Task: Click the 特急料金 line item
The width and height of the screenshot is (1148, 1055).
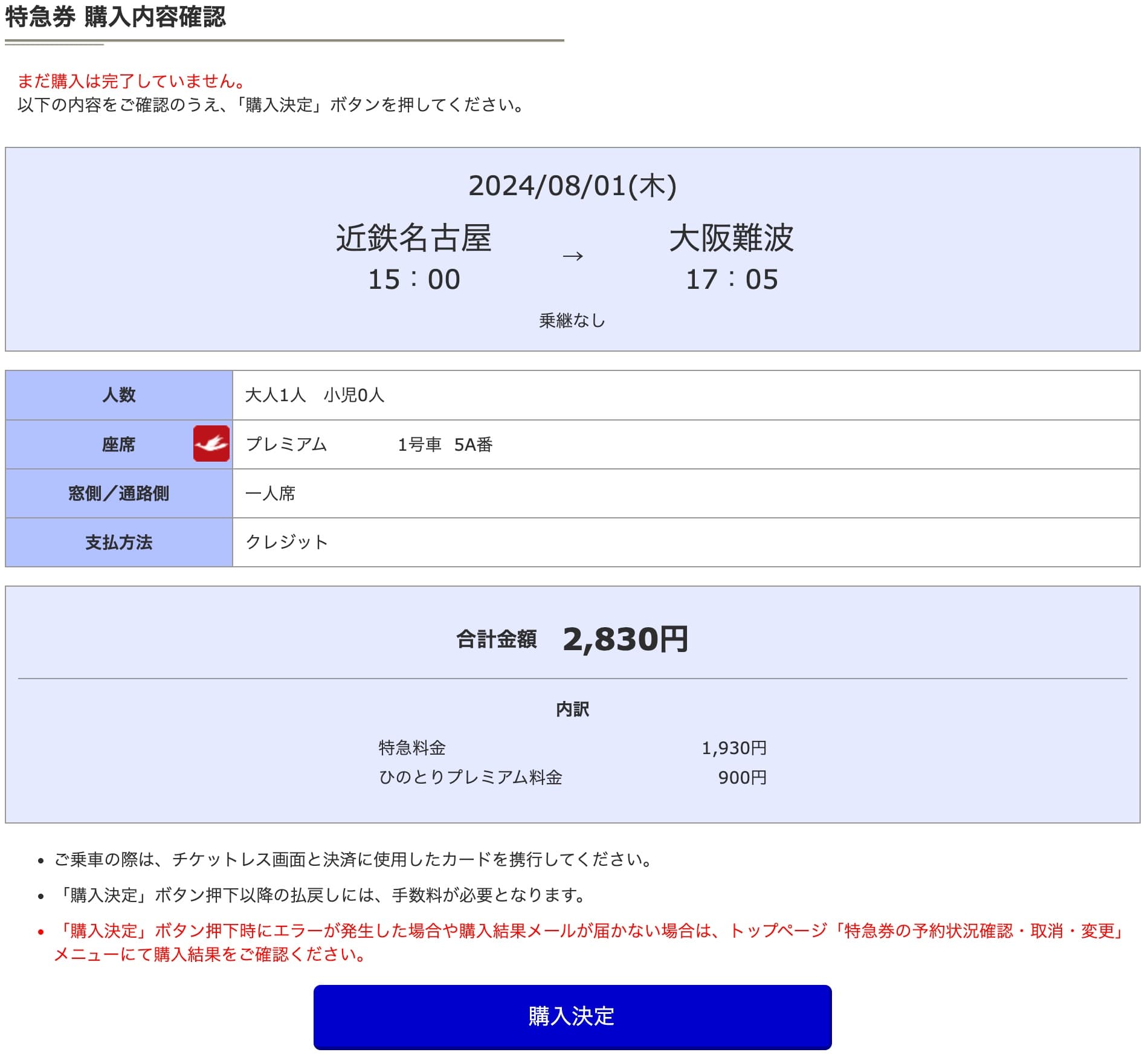Action: (412, 748)
